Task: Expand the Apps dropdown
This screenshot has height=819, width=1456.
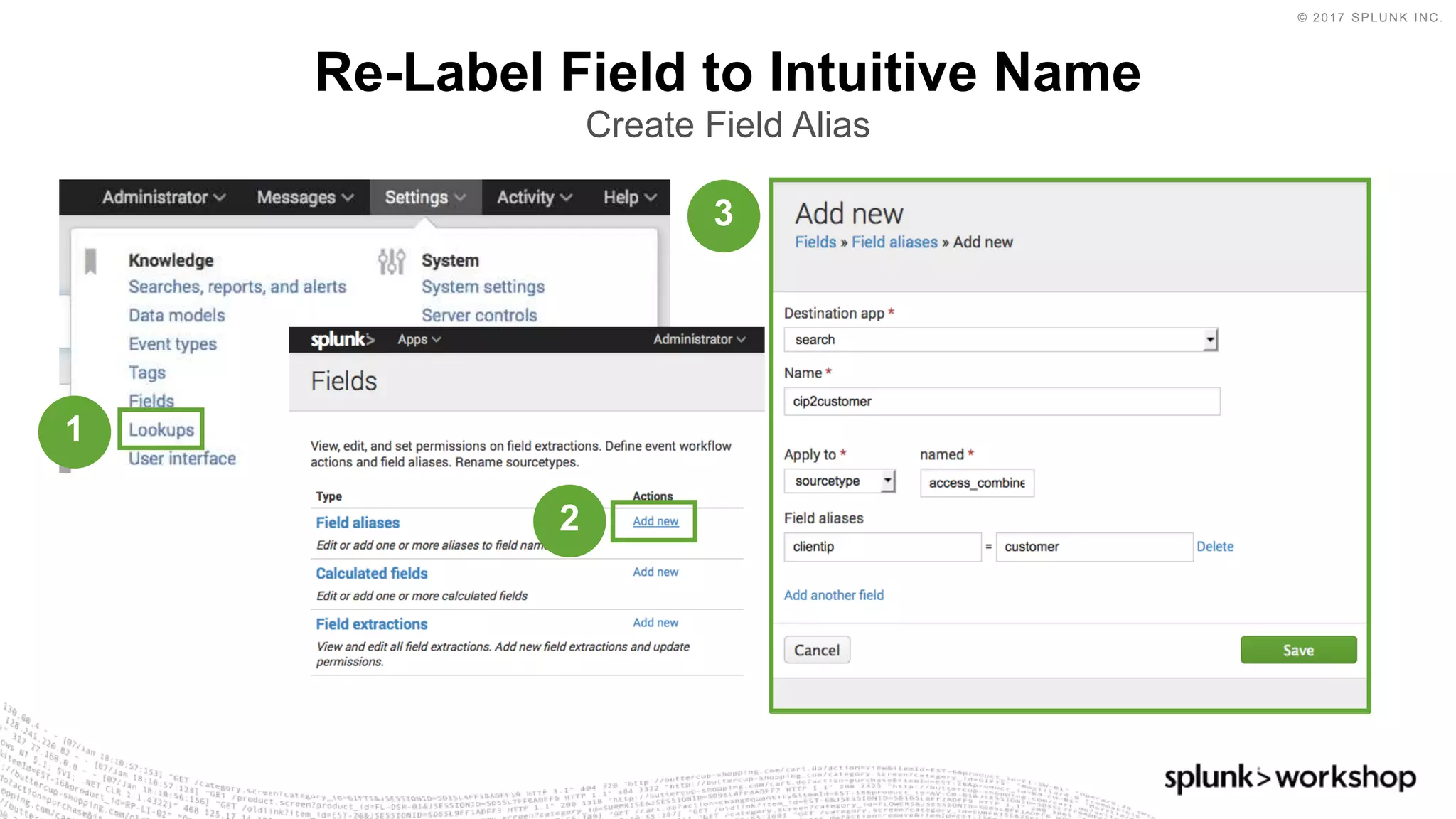Action: pos(419,340)
